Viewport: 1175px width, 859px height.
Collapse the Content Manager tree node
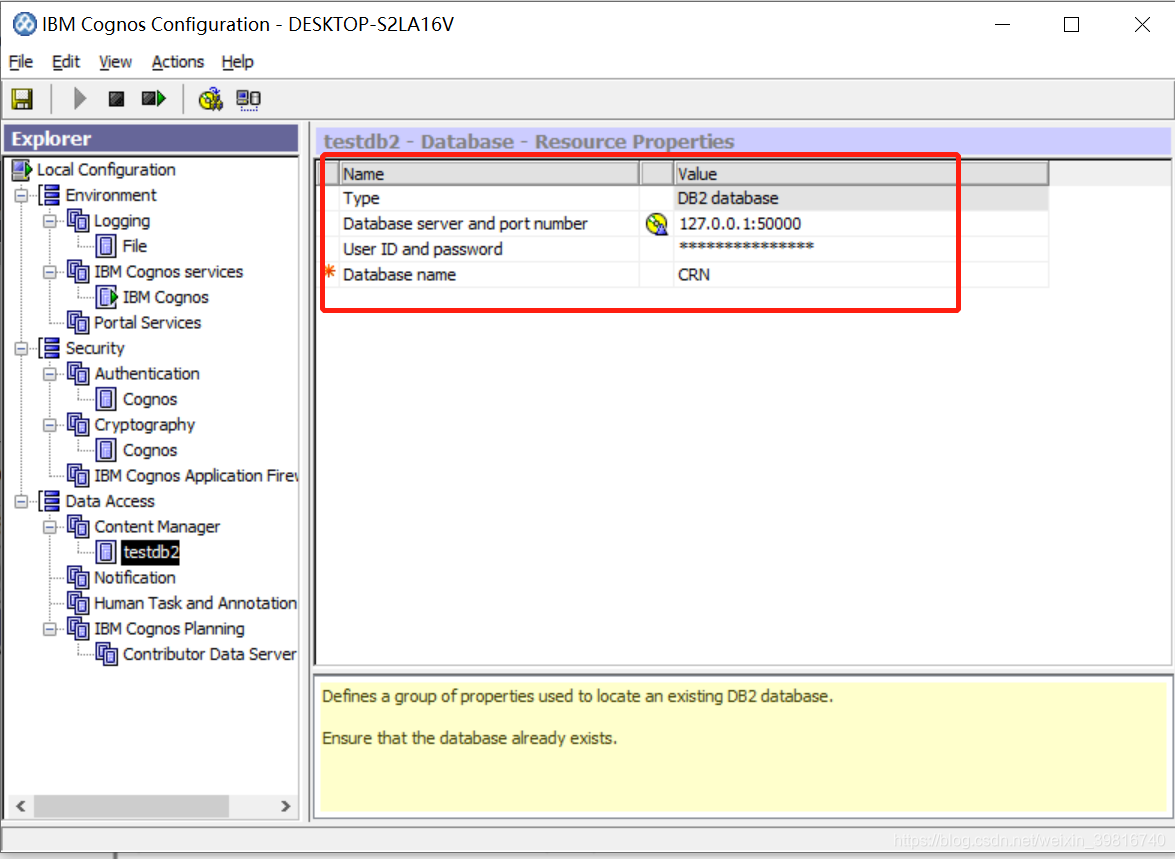point(49,528)
